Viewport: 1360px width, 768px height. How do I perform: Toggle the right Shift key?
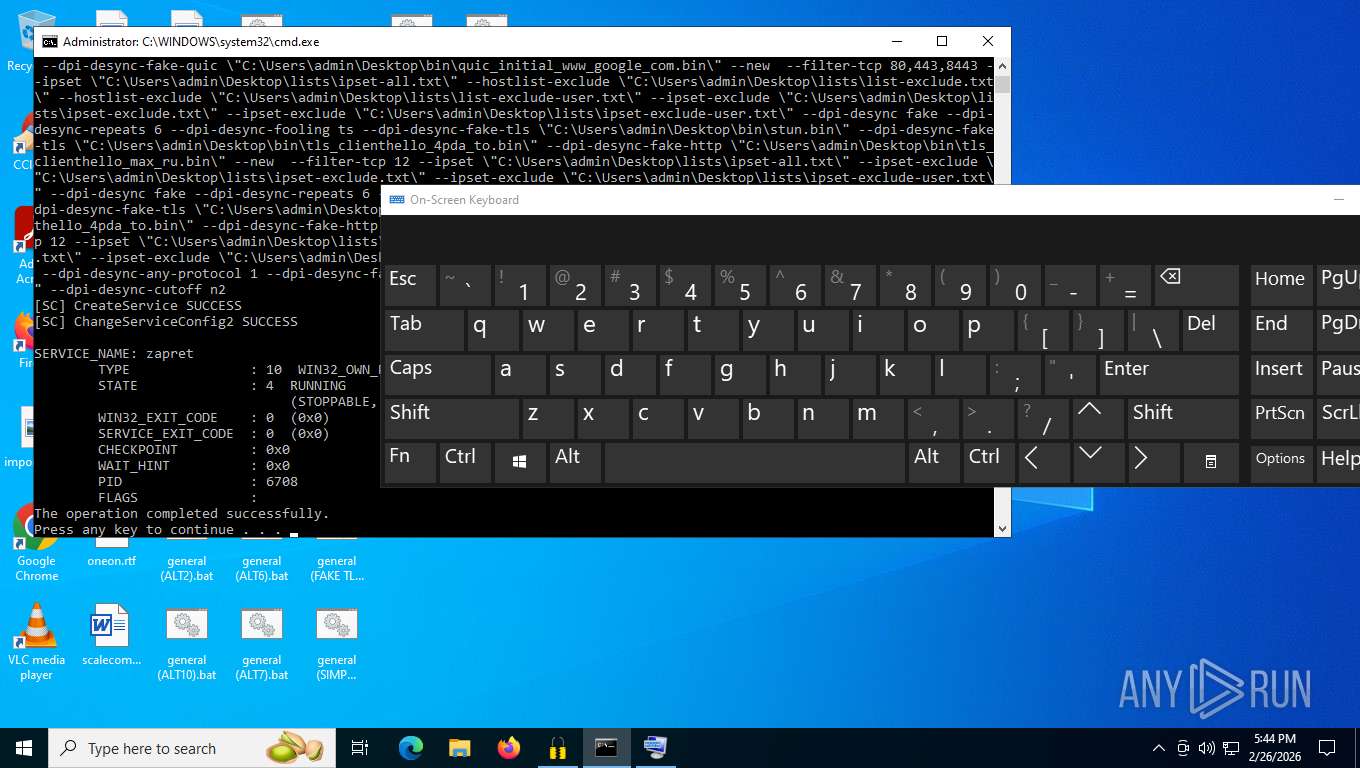1183,419
